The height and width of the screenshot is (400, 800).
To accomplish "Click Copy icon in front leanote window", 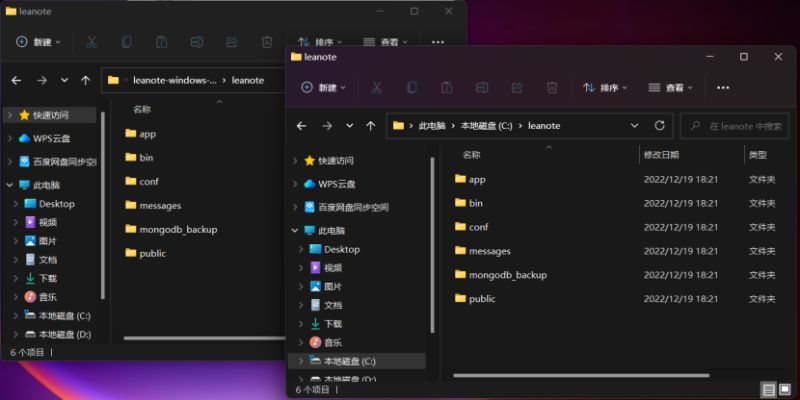I will click(411, 88).
